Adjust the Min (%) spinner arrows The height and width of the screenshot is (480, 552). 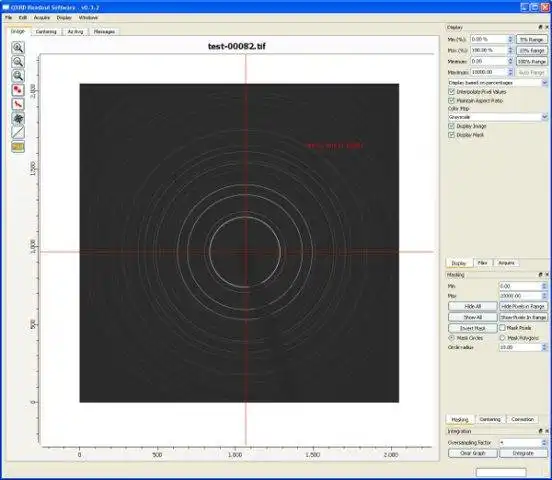tap(510, 39)
